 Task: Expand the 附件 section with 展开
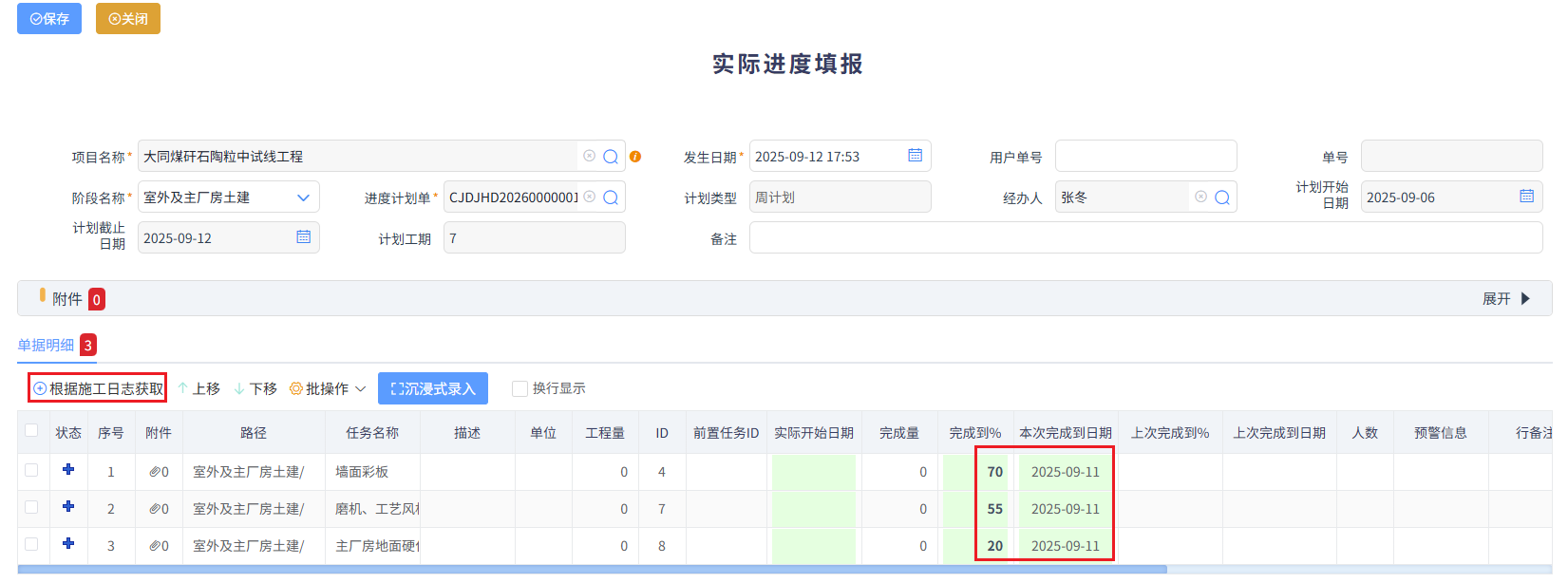coord(1506,299)
